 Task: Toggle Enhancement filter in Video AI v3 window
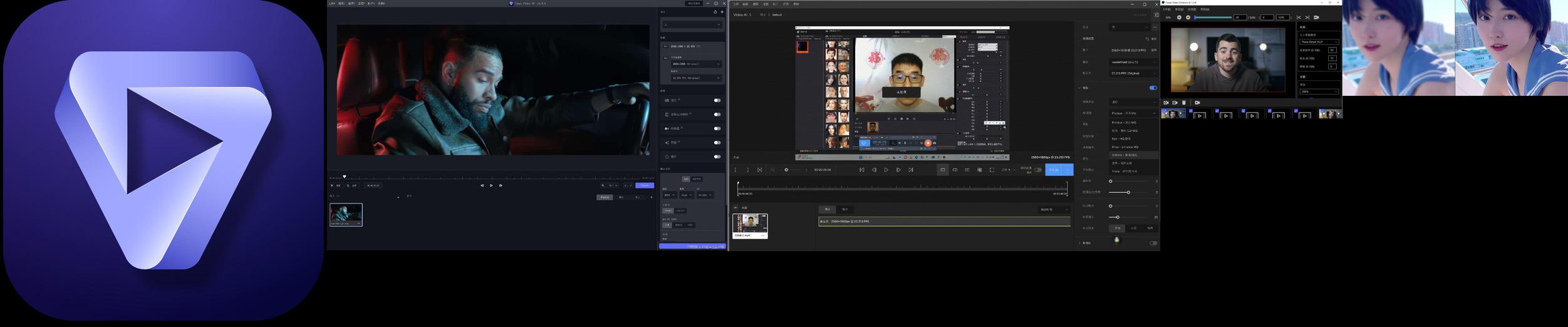point(717,143)
